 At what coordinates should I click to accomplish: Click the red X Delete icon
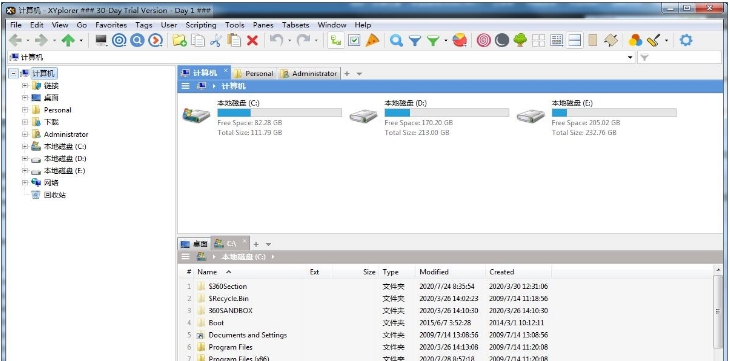pyautogui.click(x=252, y=41)
